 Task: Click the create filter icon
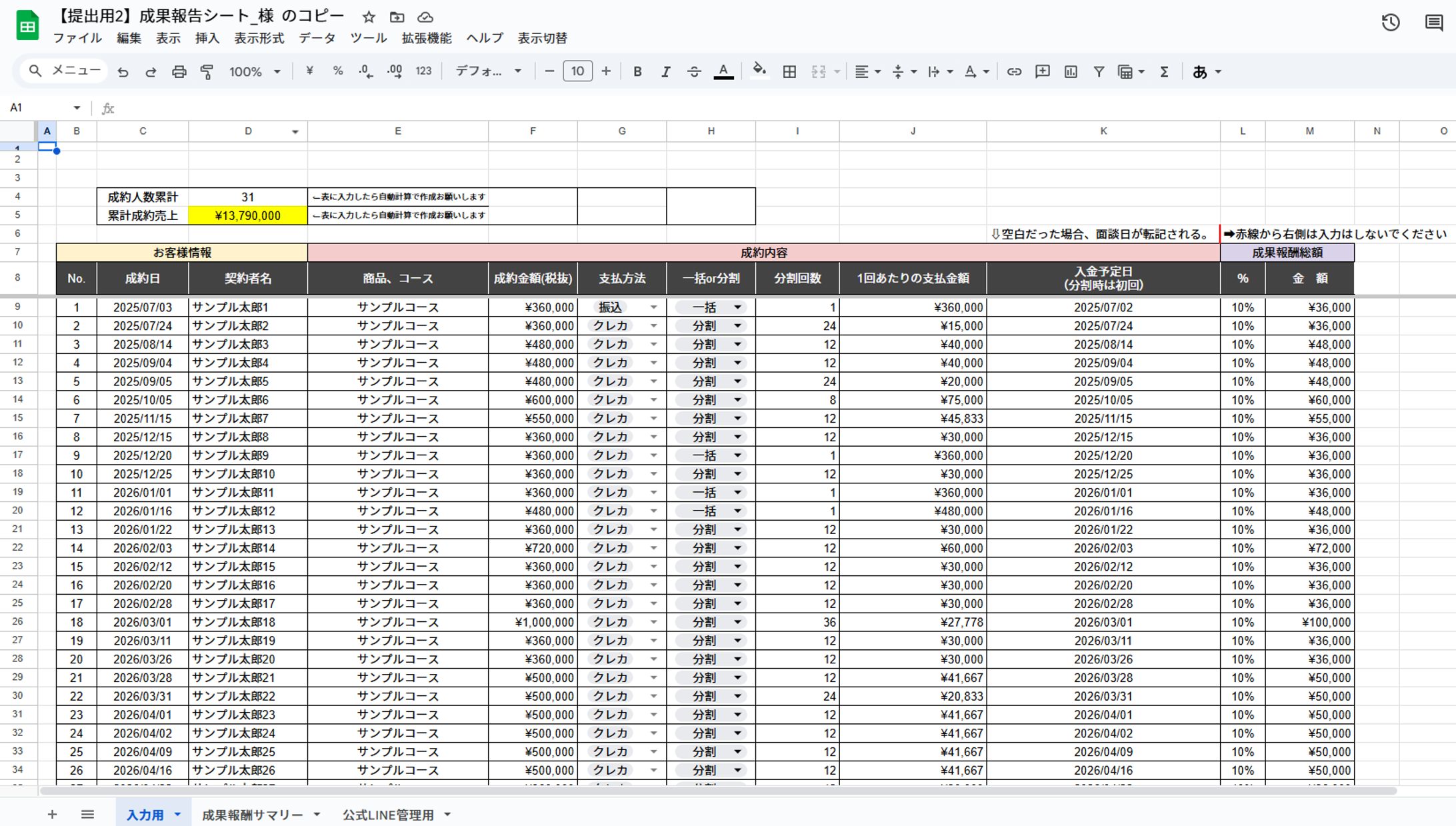pyautogui.click(x=1099, y=71)
